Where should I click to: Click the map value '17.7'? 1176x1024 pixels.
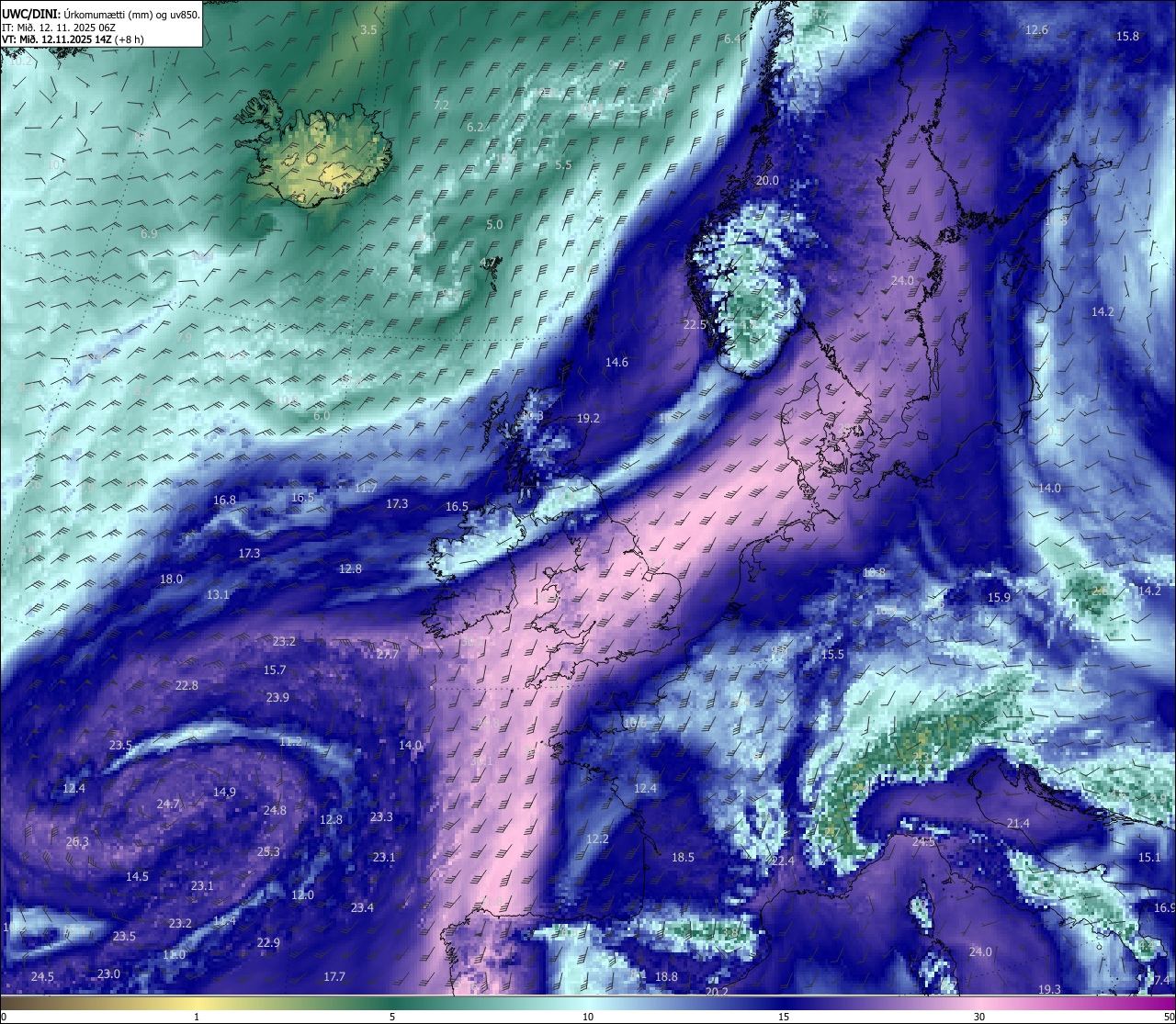pyautogui.click(x=334, y=977)
